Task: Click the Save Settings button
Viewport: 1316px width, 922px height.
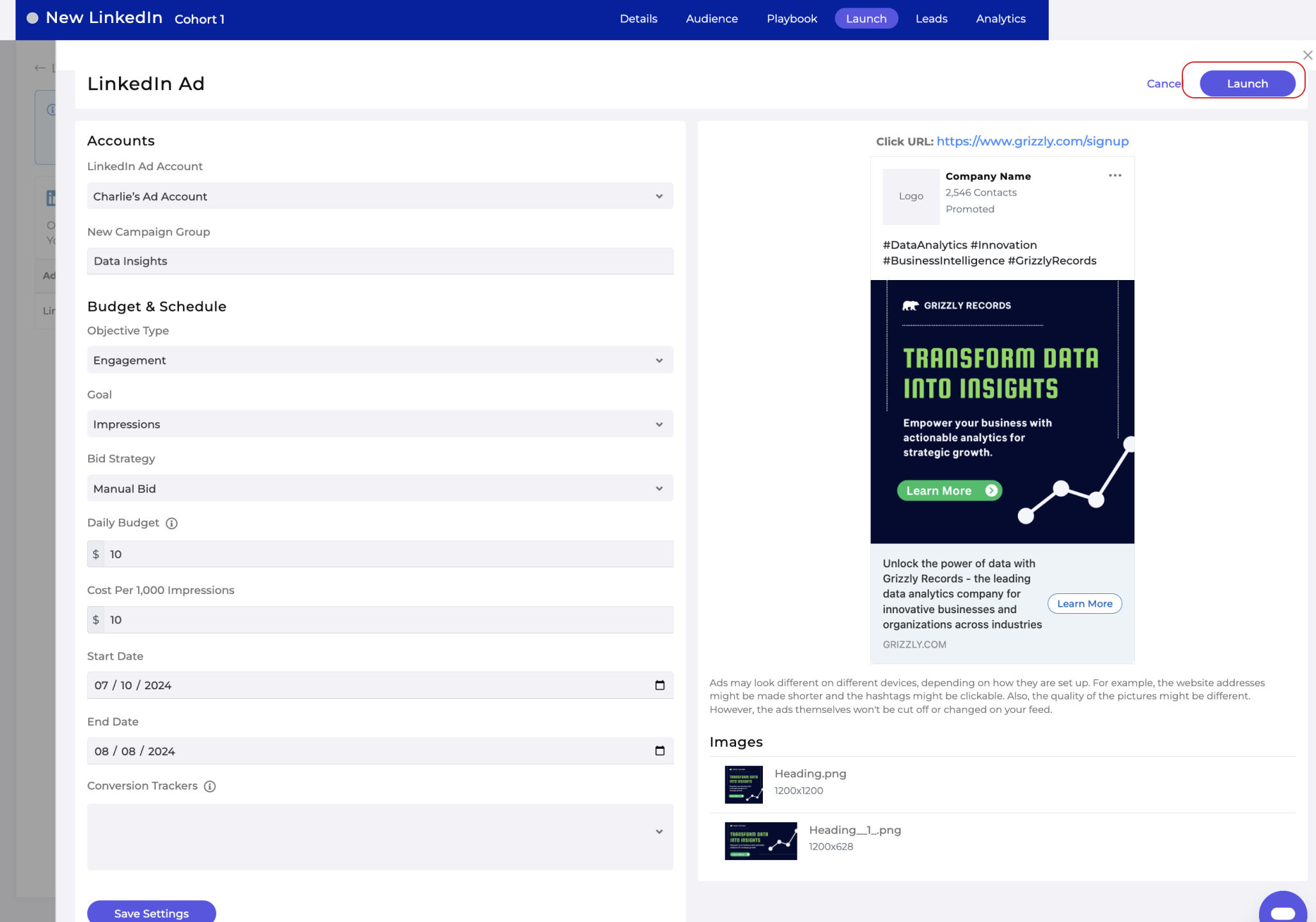Action: [152, 913]
